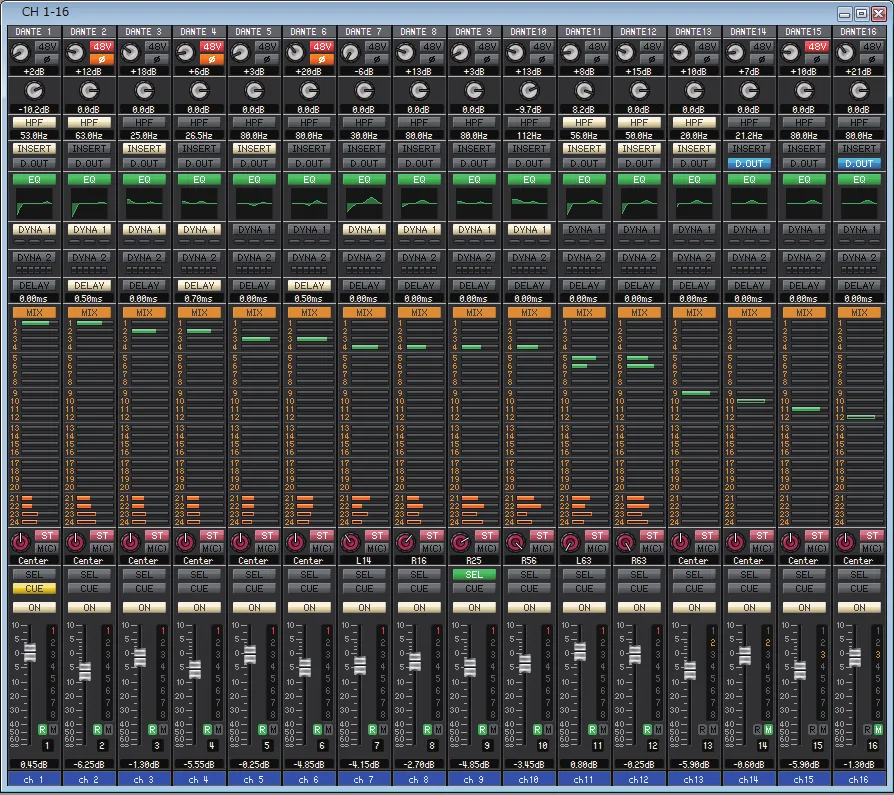Turn off the ON button for ch 6

pyautogui.click(x=309, y=607)
